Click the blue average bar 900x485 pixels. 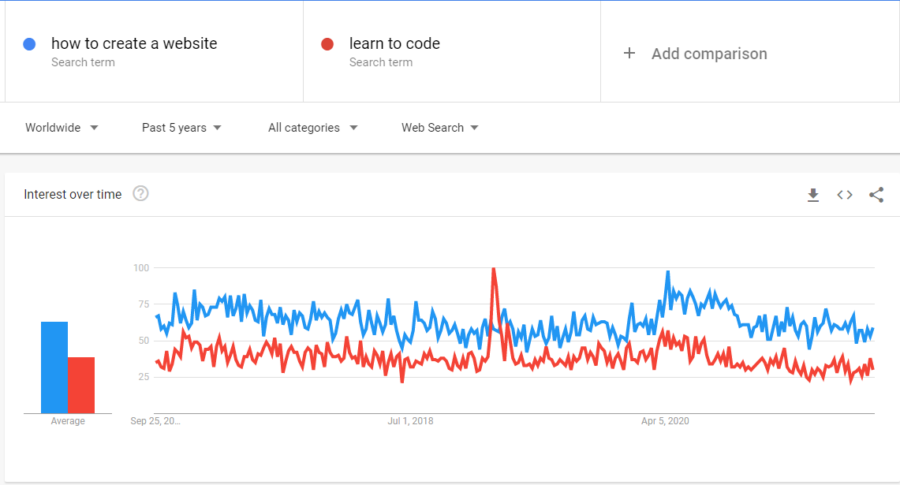(x=54, y=368)
